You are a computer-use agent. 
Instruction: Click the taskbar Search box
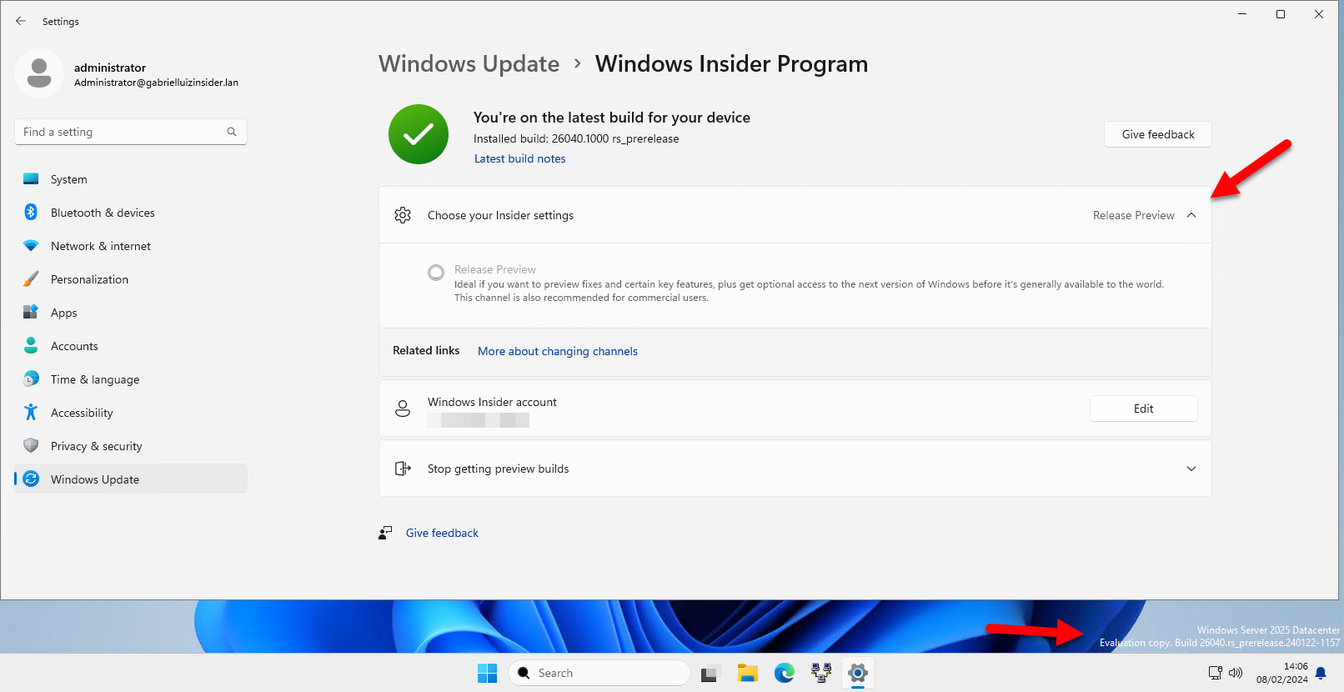600,673
